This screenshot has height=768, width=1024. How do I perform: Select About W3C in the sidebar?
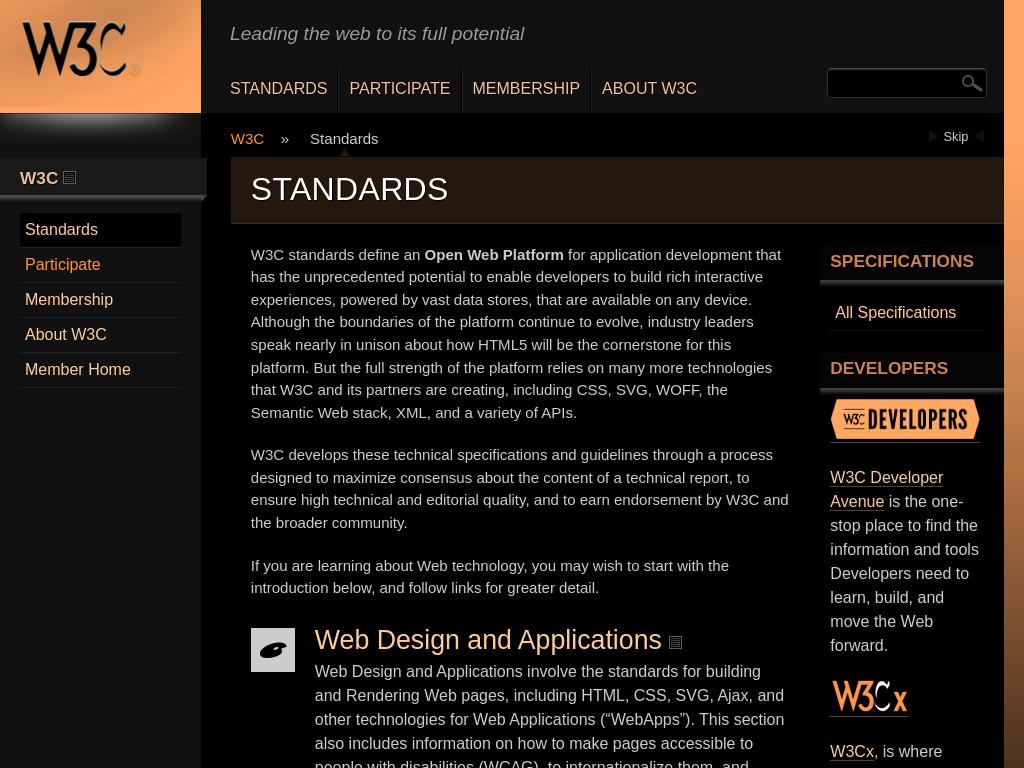point(100,334)
